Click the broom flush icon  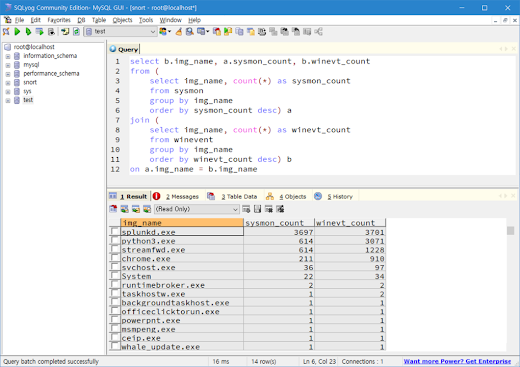click(x=179, y=32)
